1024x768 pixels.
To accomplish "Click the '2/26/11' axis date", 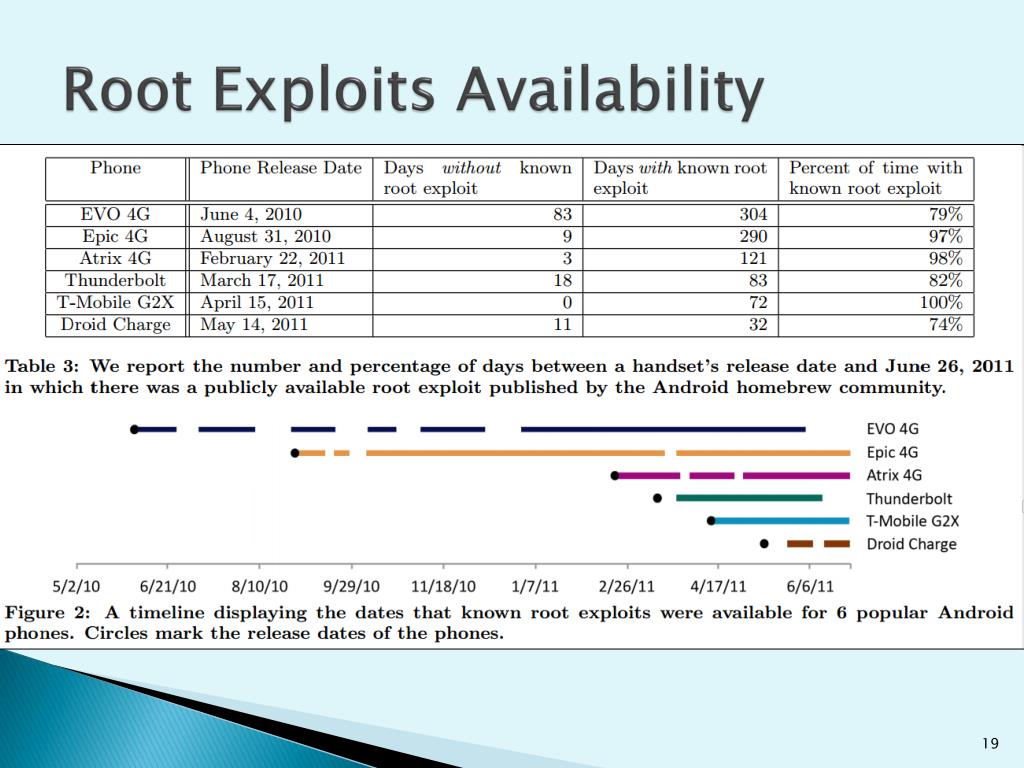I will point(626,586).
